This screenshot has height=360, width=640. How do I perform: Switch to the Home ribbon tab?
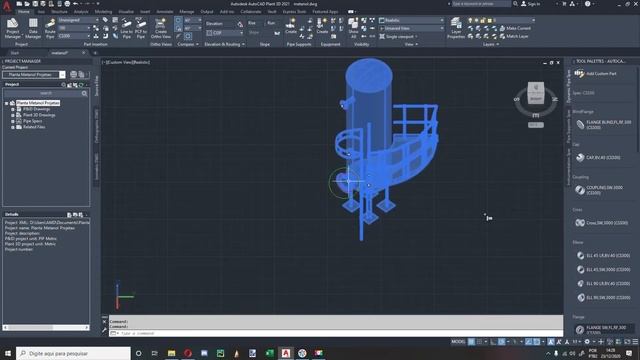coord(24,11)
